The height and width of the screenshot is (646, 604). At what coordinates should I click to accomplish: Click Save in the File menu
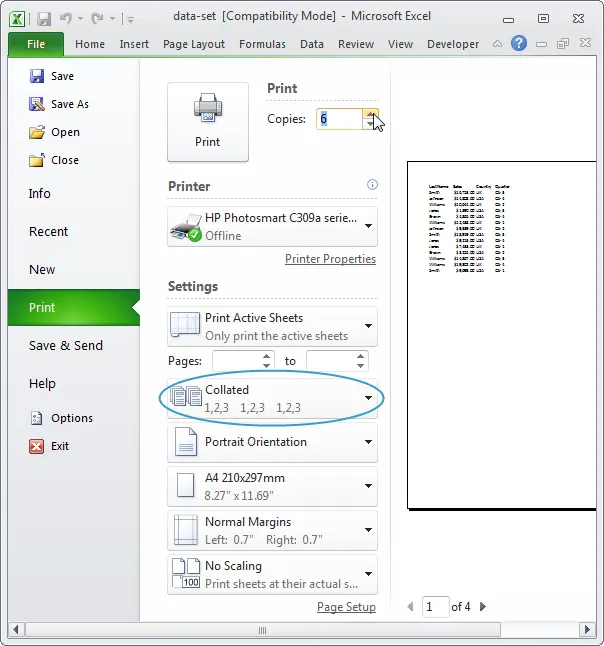click(x=52, y=76)
